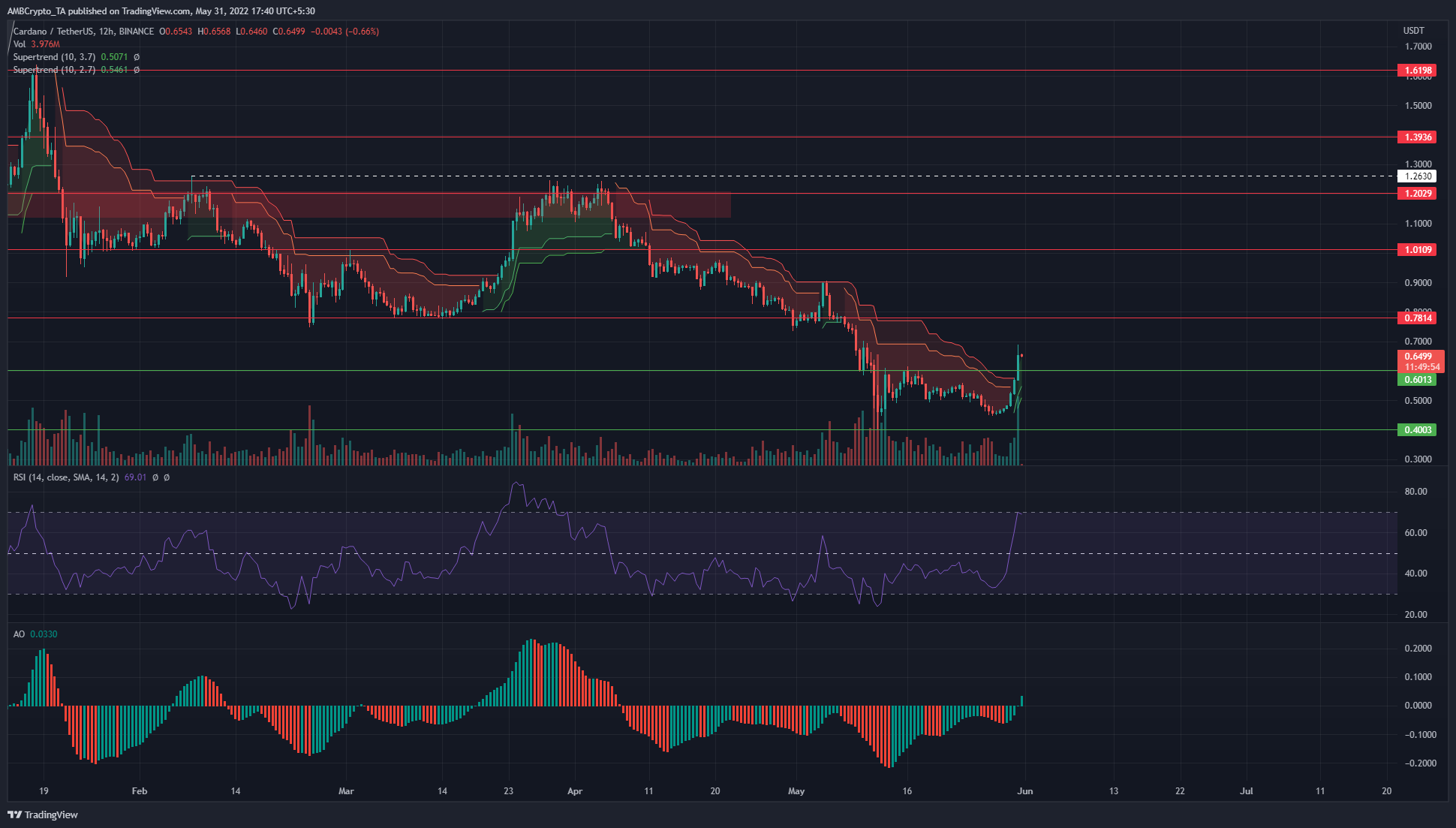Click Jun on the time axis
This screenshot has width=1456, height=828.
click(x=1024, y=791)
